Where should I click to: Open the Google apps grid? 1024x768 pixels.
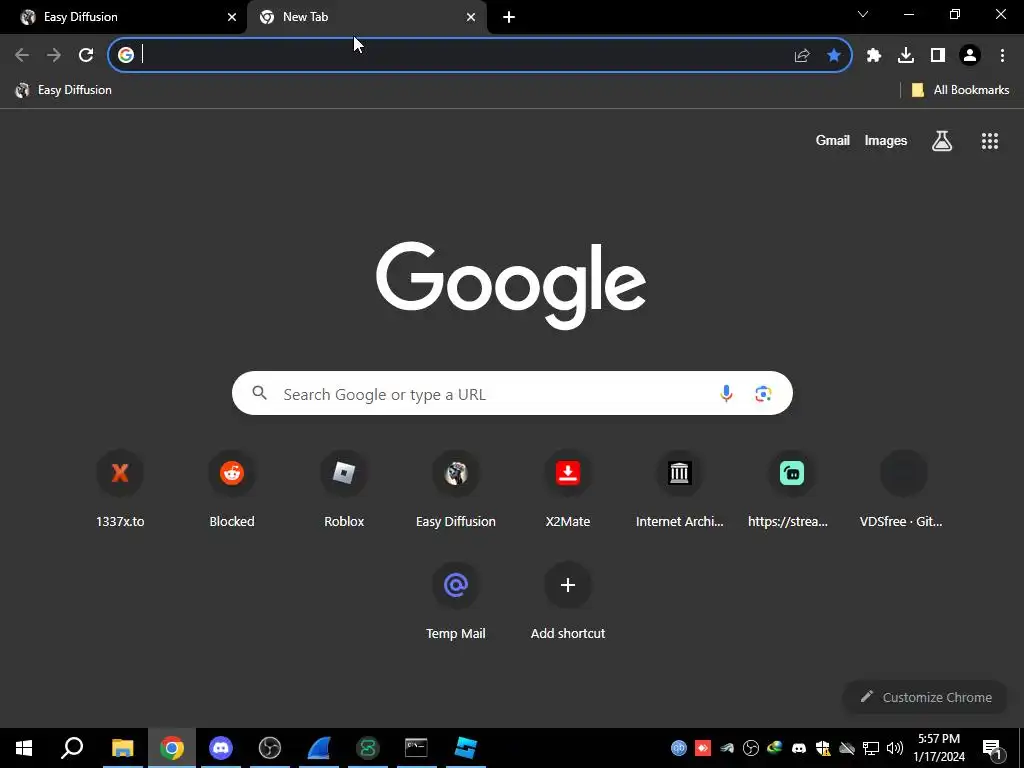[990, 140]
